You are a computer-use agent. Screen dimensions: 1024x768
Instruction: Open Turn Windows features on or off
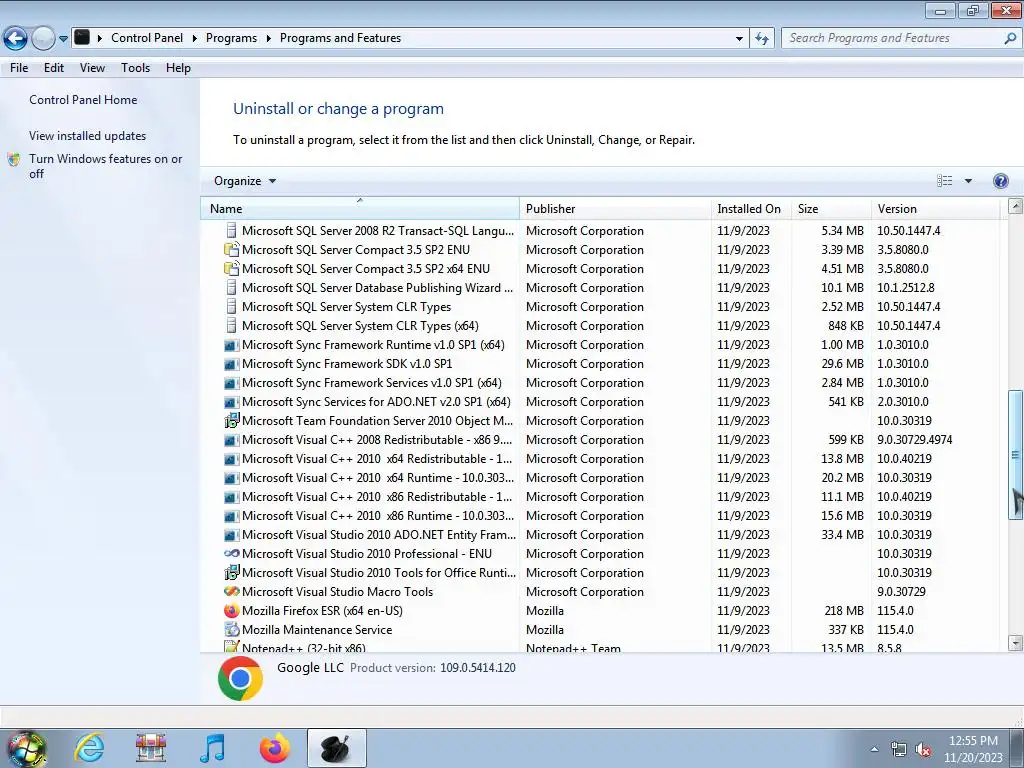tap(105, 166)
